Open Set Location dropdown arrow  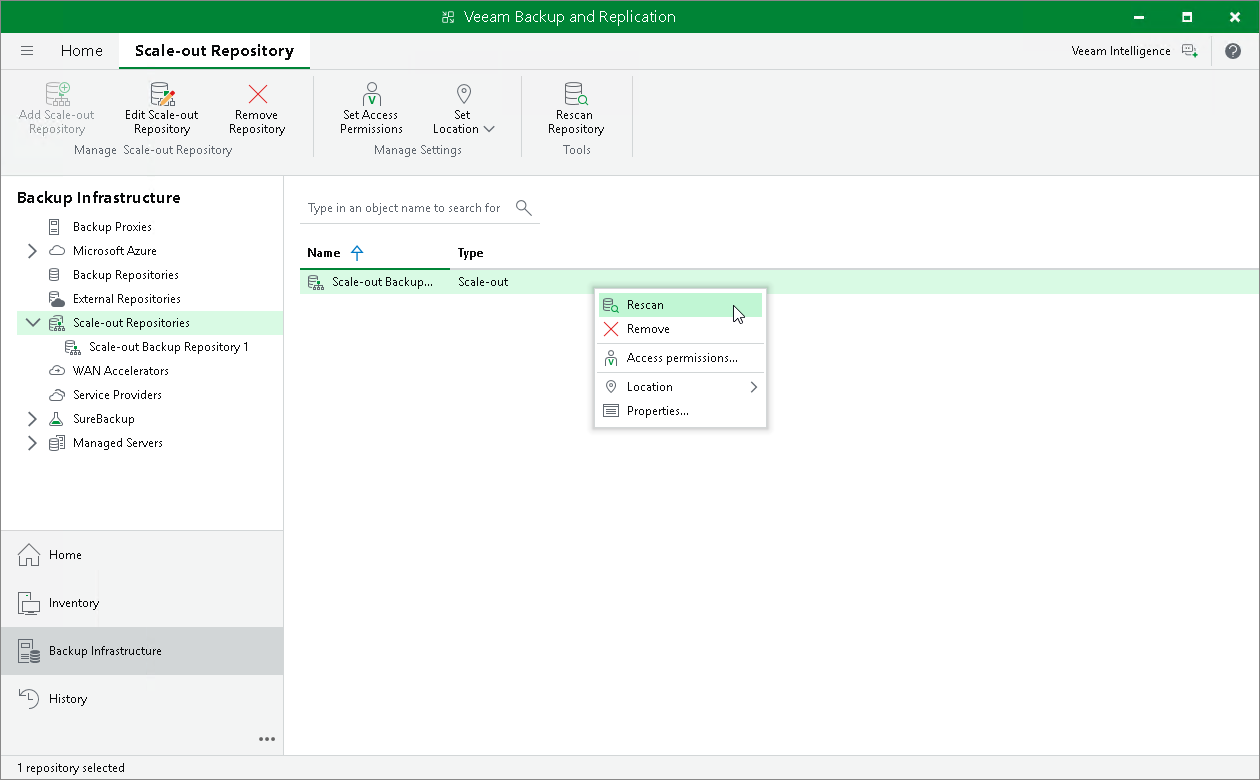click(x=489, y=129)
